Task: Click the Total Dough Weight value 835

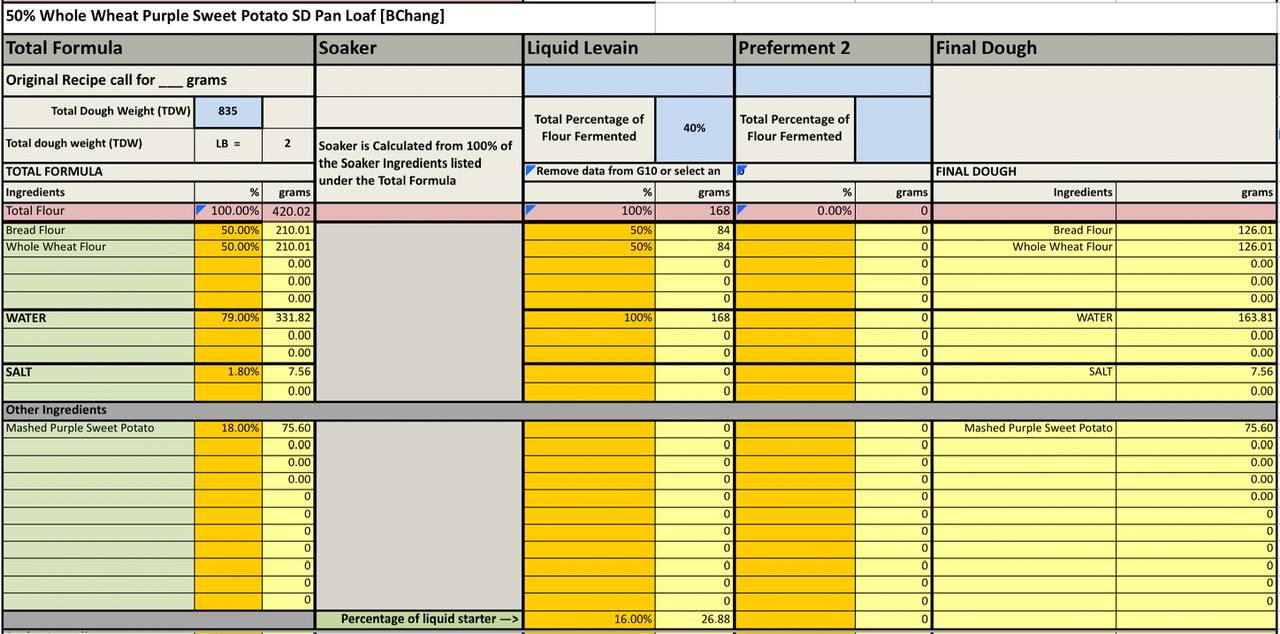Action: pyautogui.click(x=228, y=112)
